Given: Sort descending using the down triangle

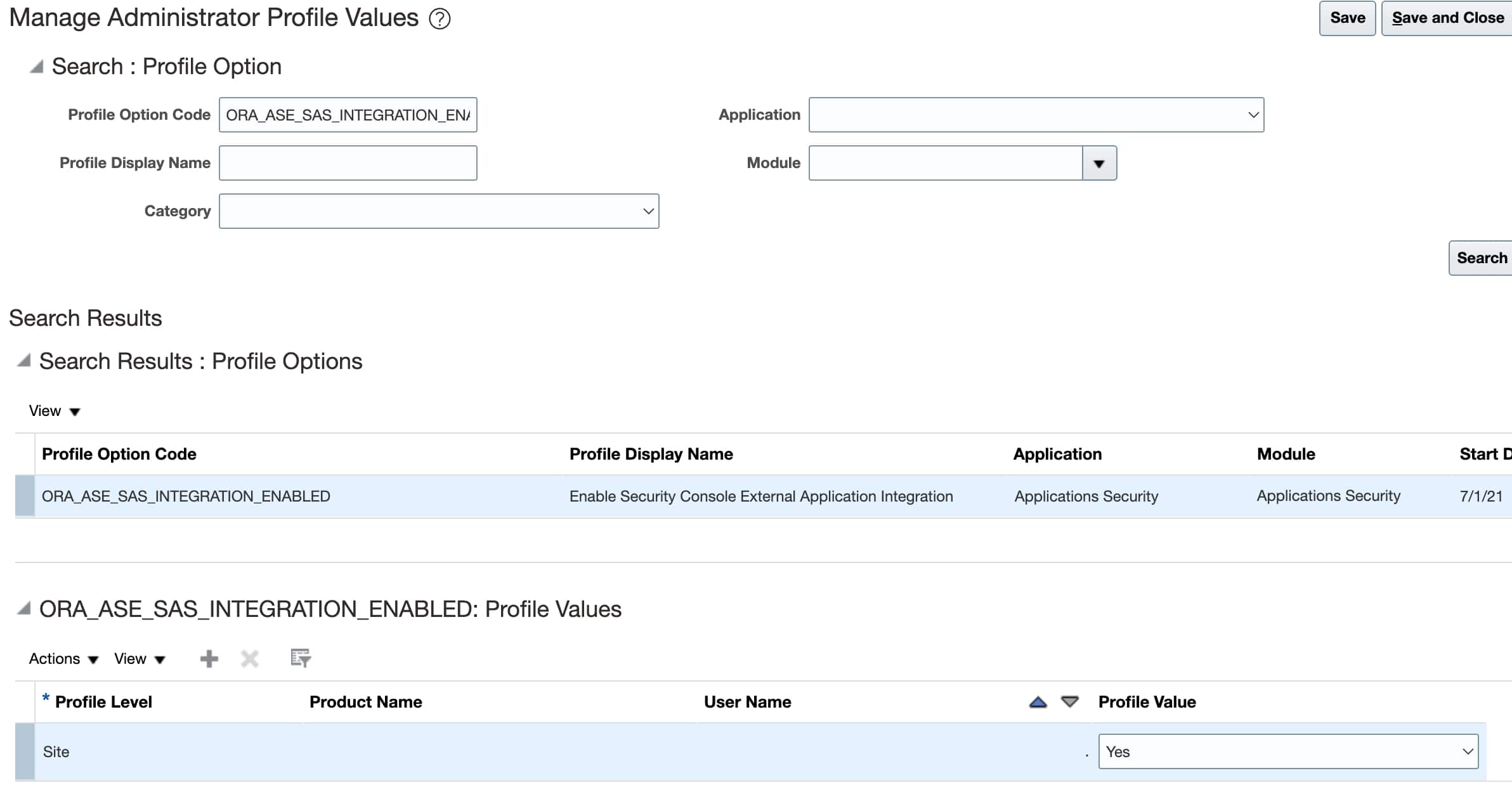Looking at the screenshot, I should (x=1069, y=701).
